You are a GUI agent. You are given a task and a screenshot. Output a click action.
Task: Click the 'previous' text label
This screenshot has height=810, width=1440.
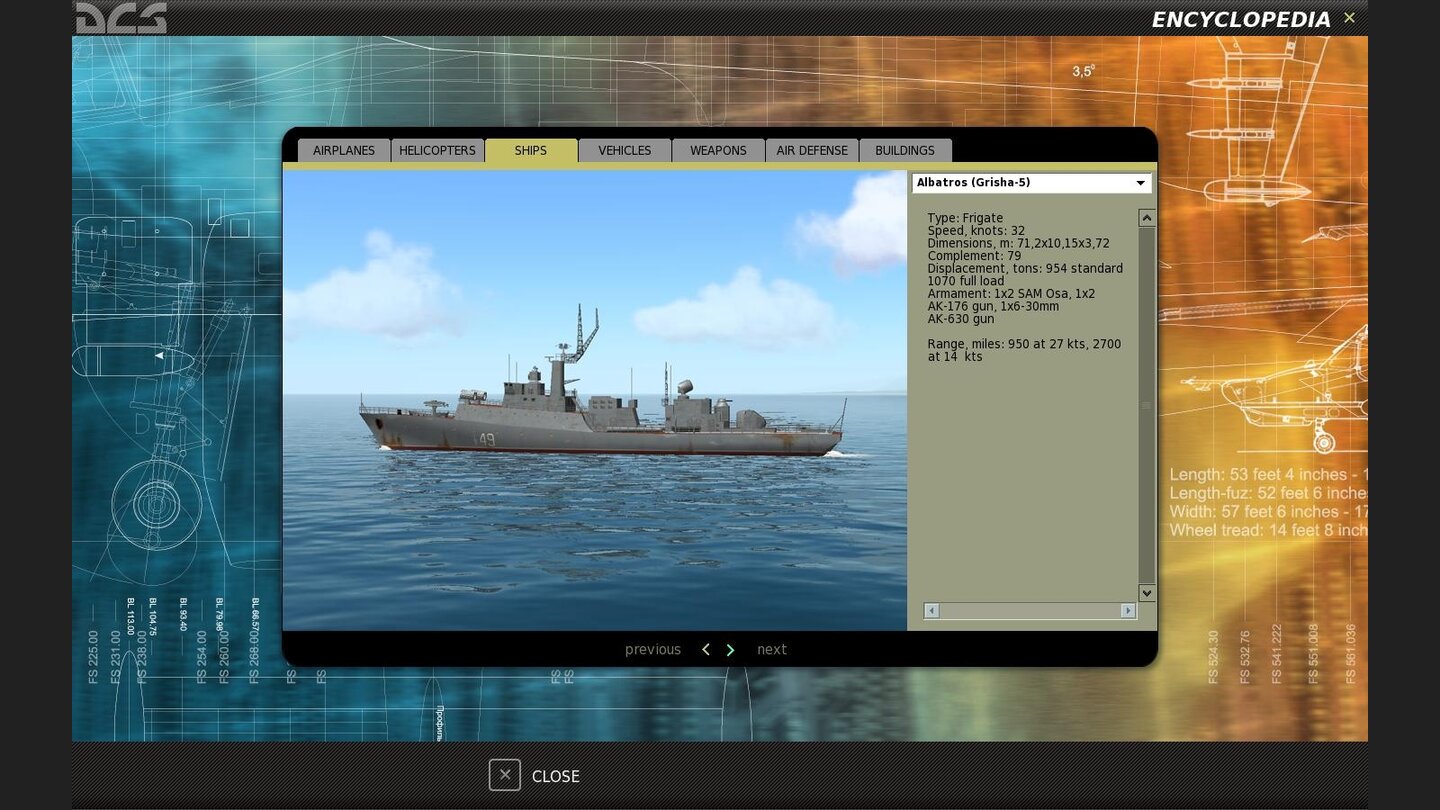pos(653,650)
